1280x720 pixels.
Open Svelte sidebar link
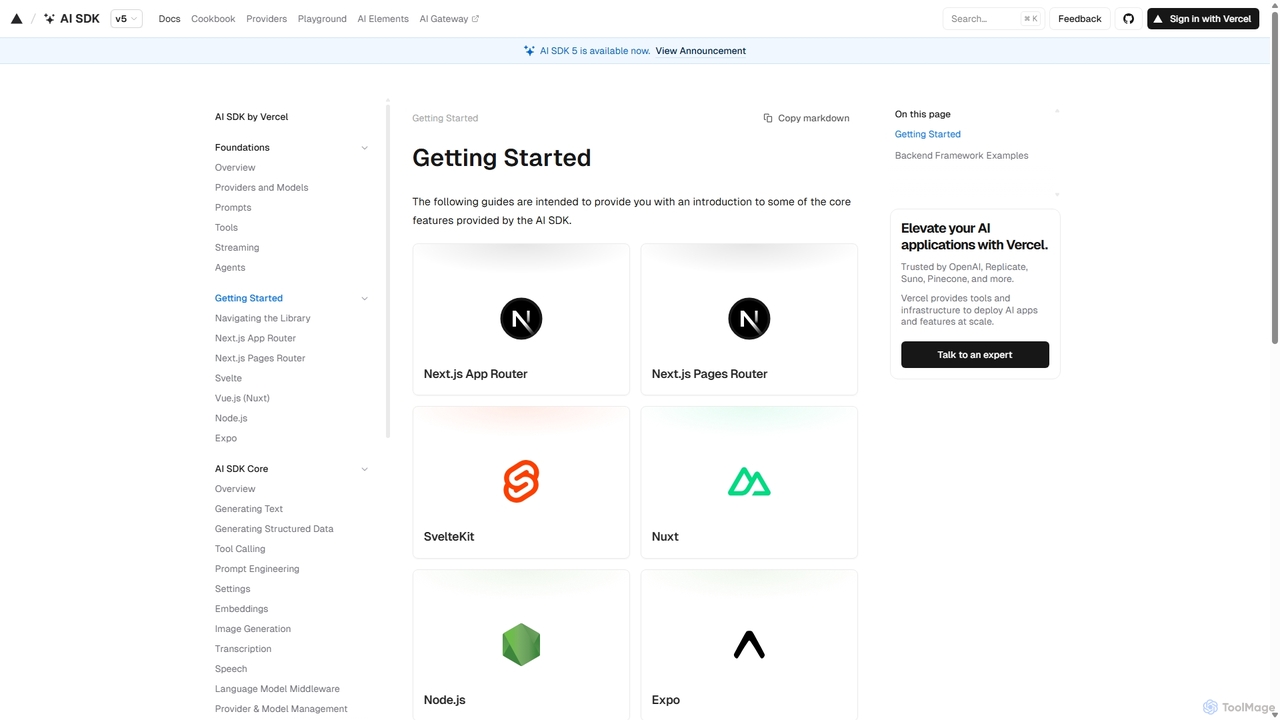click(x=228, y=379)
